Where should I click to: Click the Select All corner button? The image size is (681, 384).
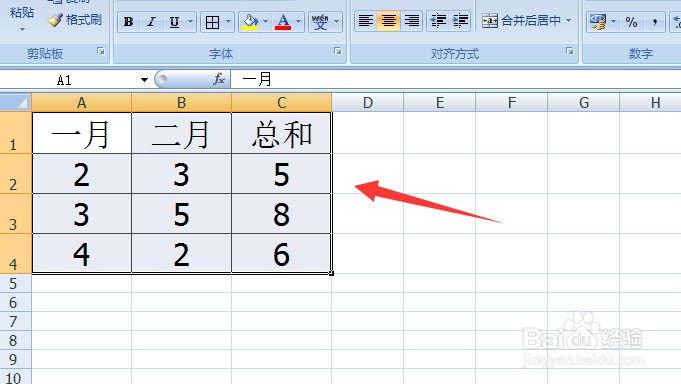(x=16, y=103)
